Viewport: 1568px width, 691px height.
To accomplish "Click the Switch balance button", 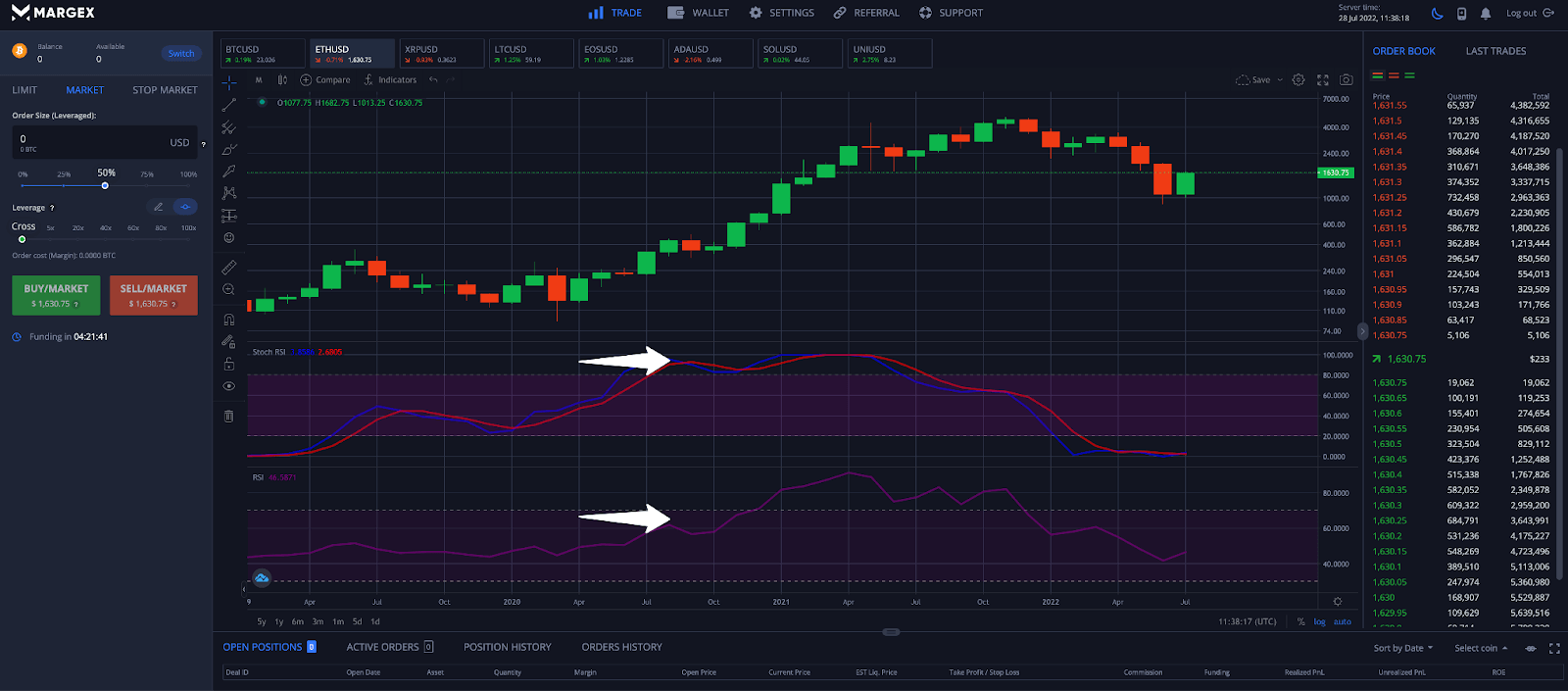I will coord(181,54).
